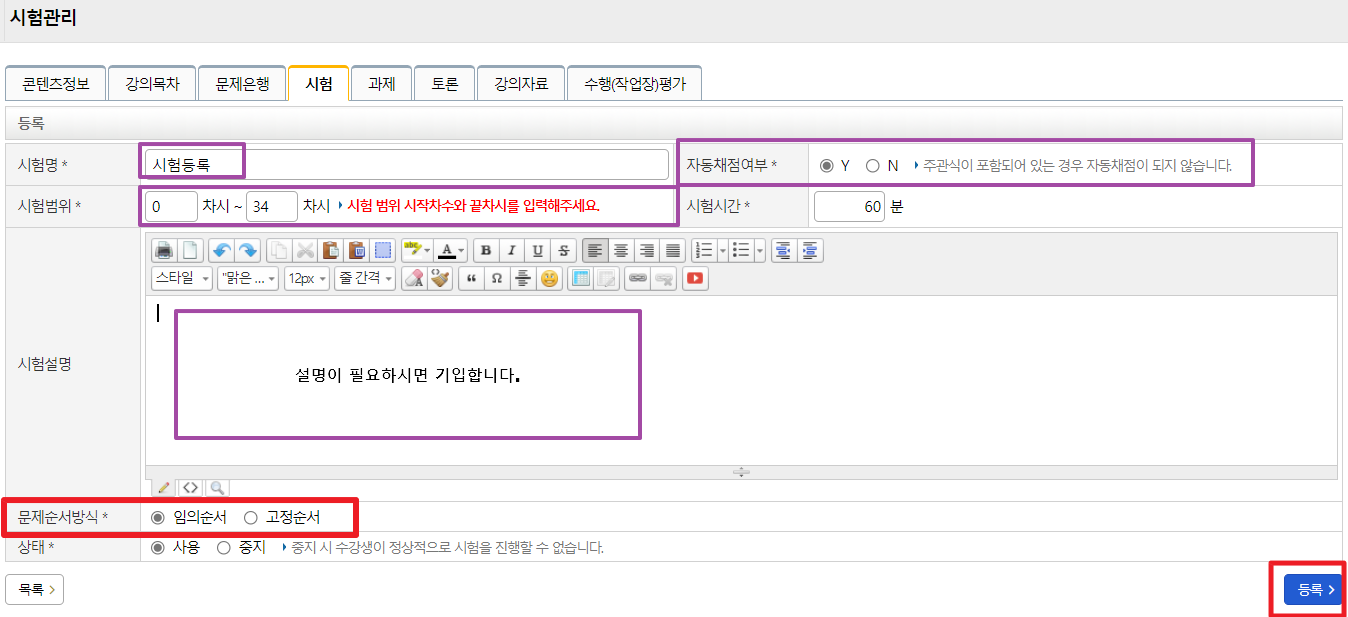Insert a table in the editor
The width and height of the screenshot is (1348, 617).
(579, 279)
